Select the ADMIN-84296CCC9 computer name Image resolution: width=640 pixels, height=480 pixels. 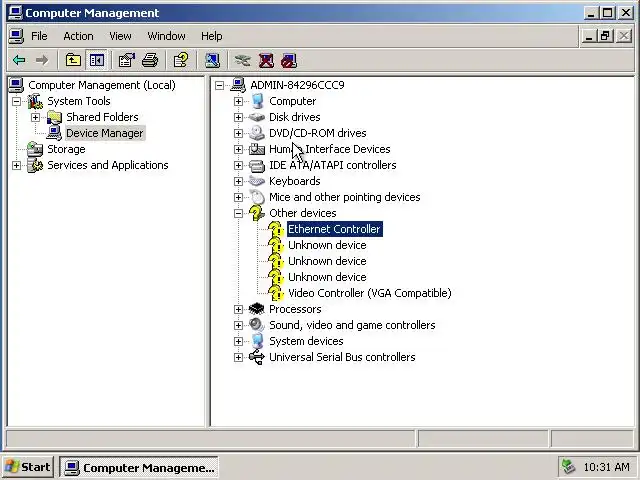pyautogui.click(x=297, y=85)
